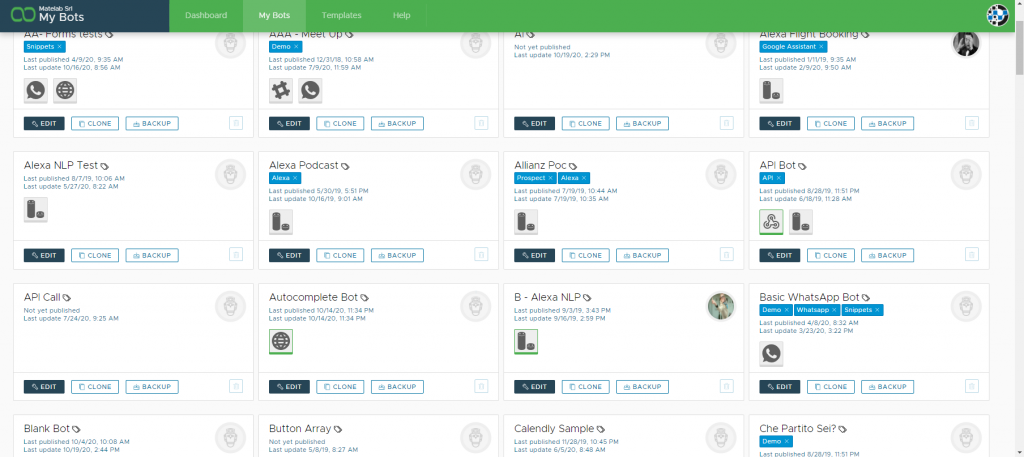This screenshot has width=1024, height=457.
Task: Click Alexa device icon on Alexa NLP Test card
Action: (36, 210)
